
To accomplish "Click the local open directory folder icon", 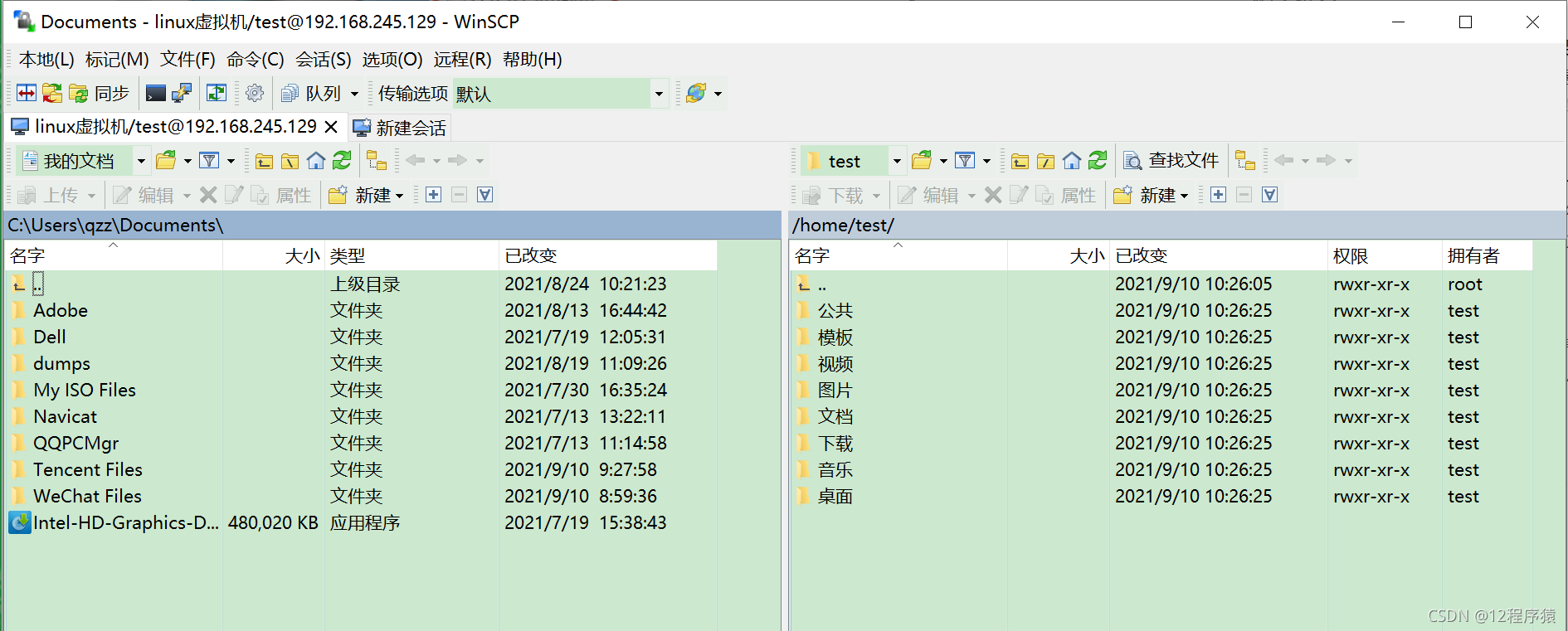I will [x=167, y=160].
